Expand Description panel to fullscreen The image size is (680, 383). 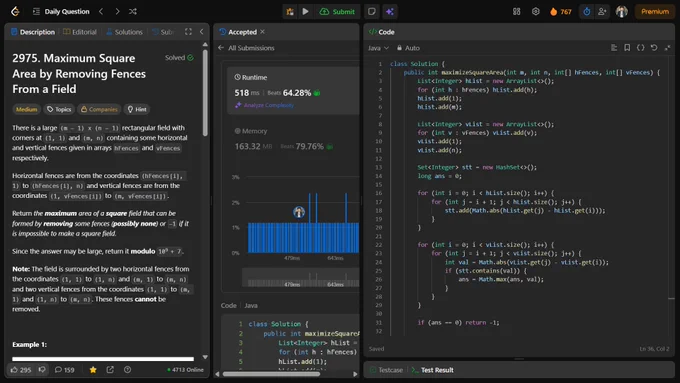coord(188,32)
